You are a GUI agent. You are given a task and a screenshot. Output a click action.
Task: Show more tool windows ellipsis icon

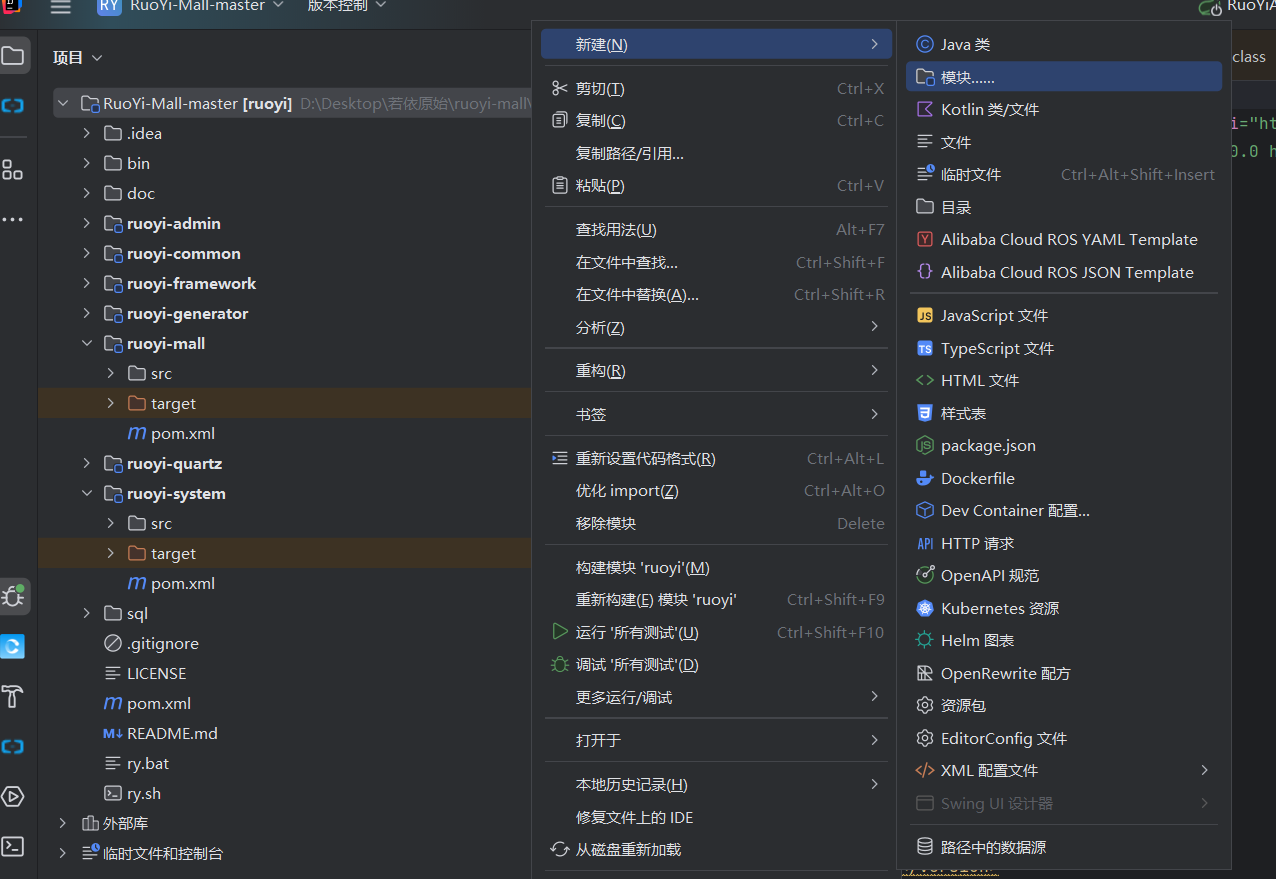click(13, 219)
